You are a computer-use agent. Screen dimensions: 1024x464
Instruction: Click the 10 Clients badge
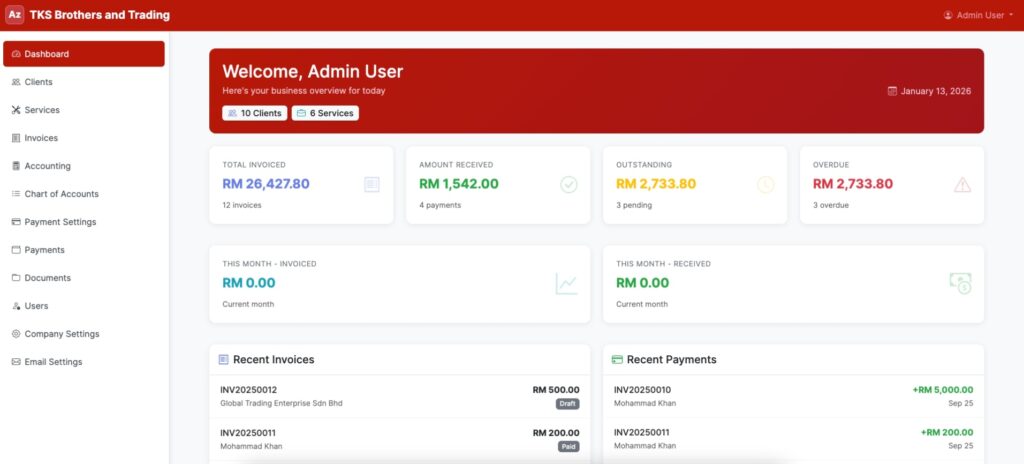254,113
